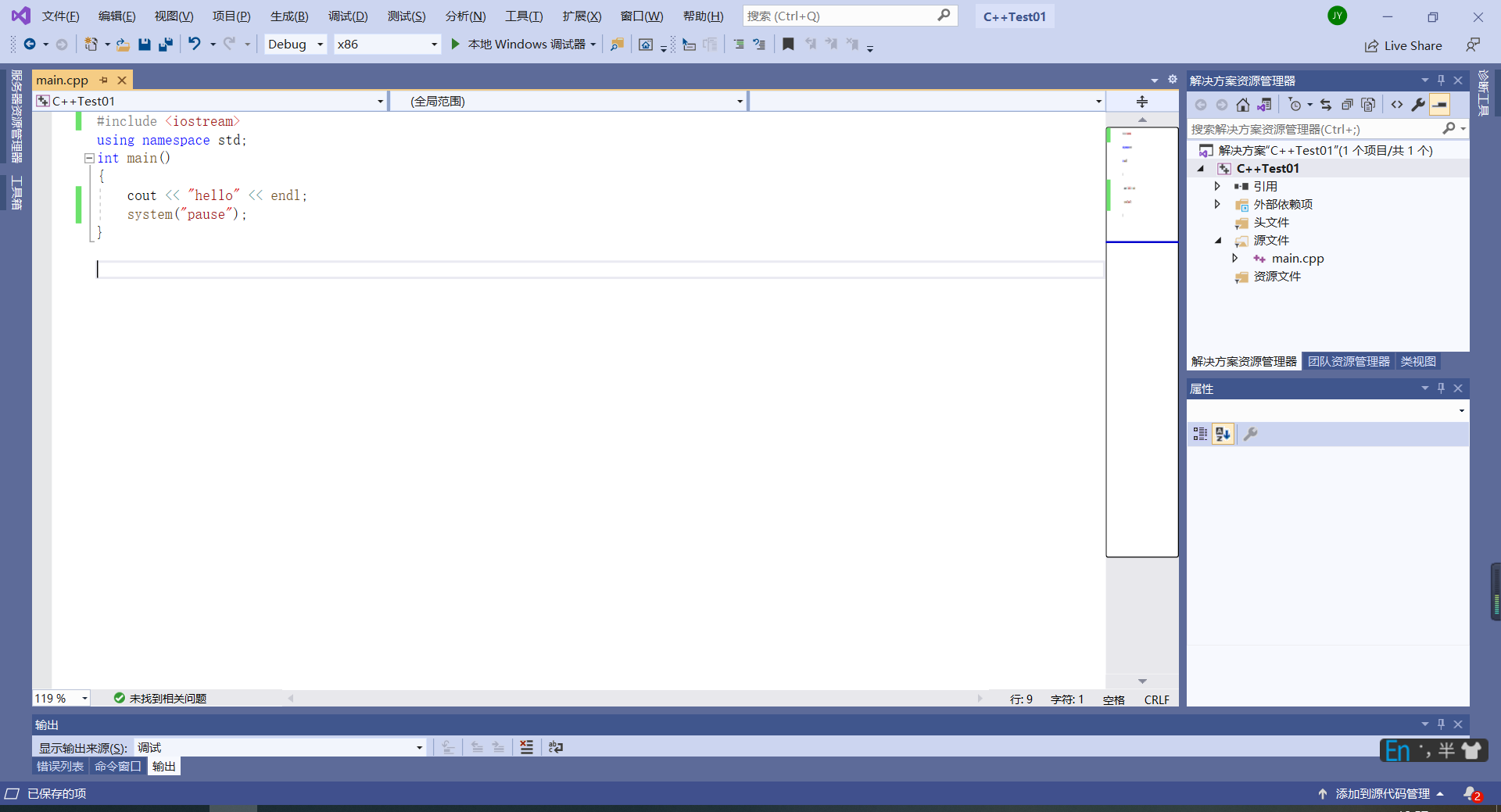The height and width of the screenshot is (812, 1501).
Task: Expand the debugger target dropdown arrow
Action: (593, 45)
